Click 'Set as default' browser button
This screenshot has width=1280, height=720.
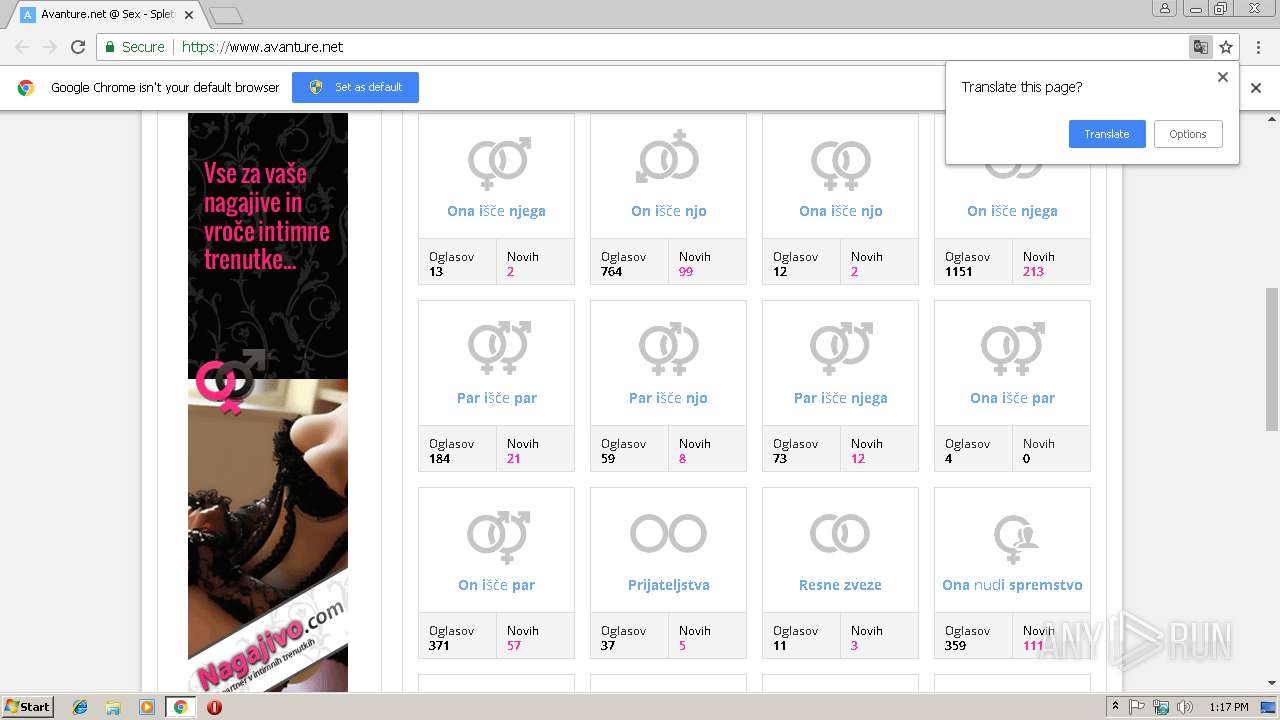(355, 87)
